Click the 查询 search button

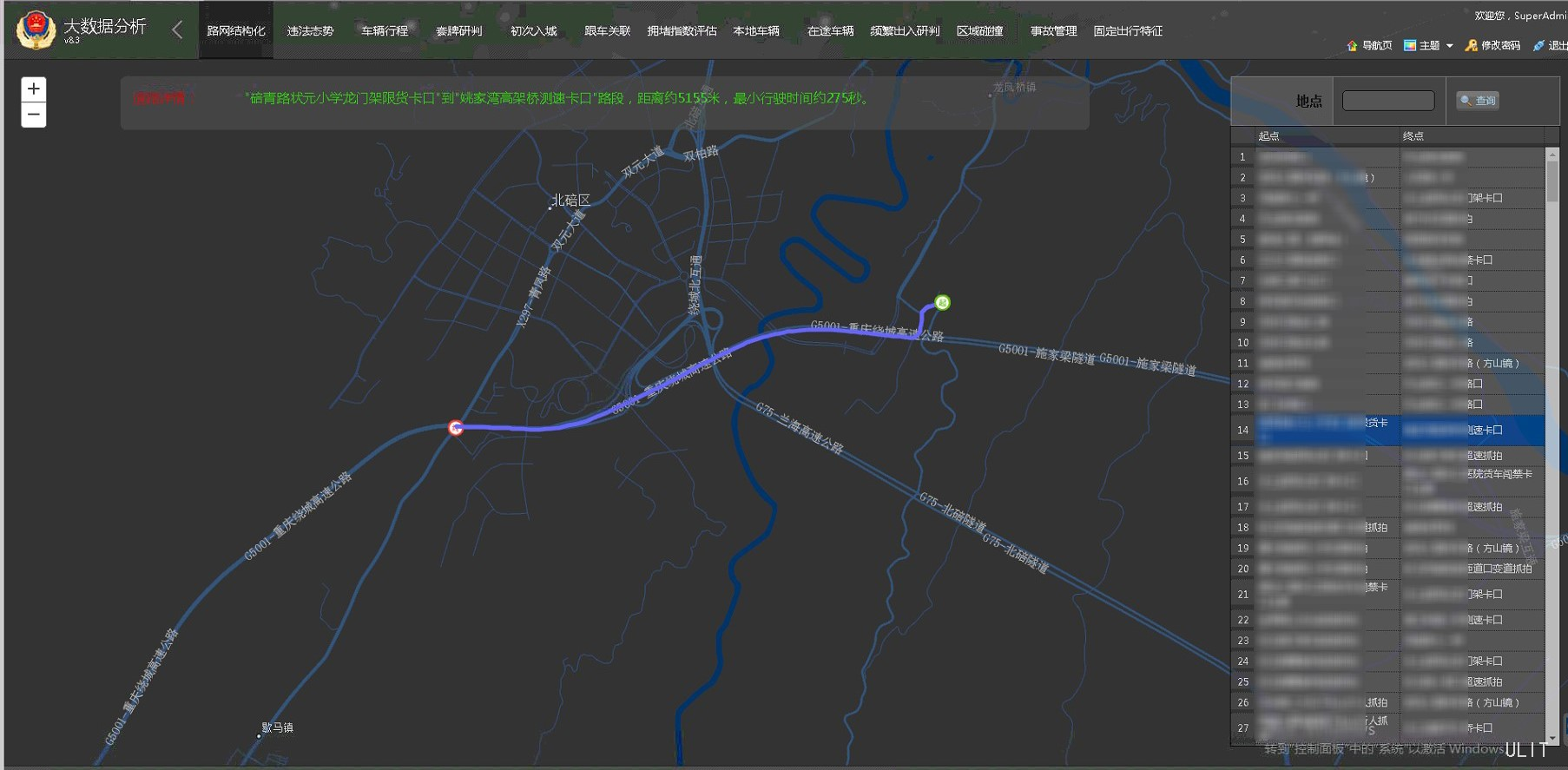(1478, 101)
